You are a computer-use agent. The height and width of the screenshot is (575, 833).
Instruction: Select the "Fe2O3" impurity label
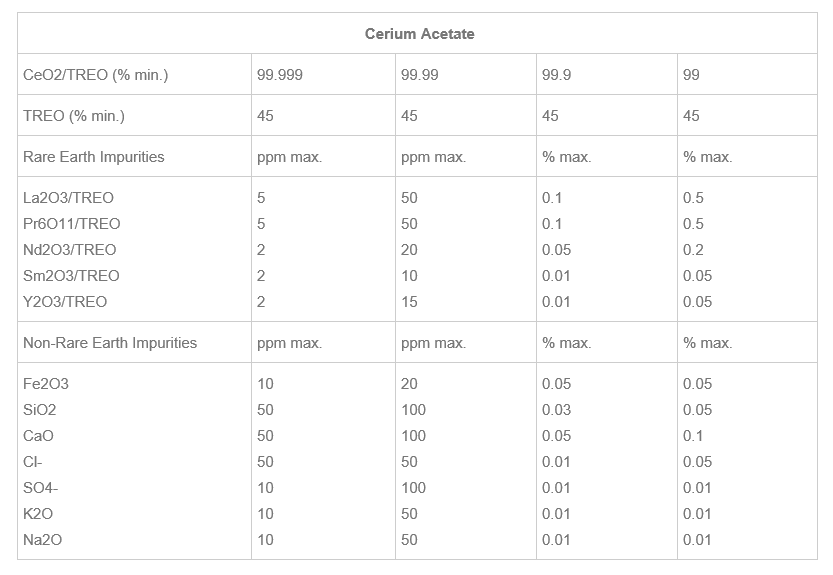coord(45,384)
